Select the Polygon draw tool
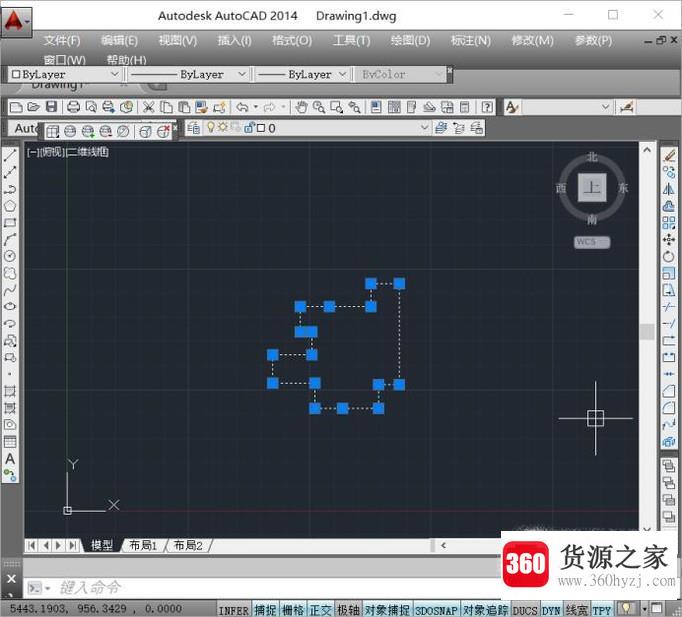Screen dimensions: 682x617 pos(10,206)
